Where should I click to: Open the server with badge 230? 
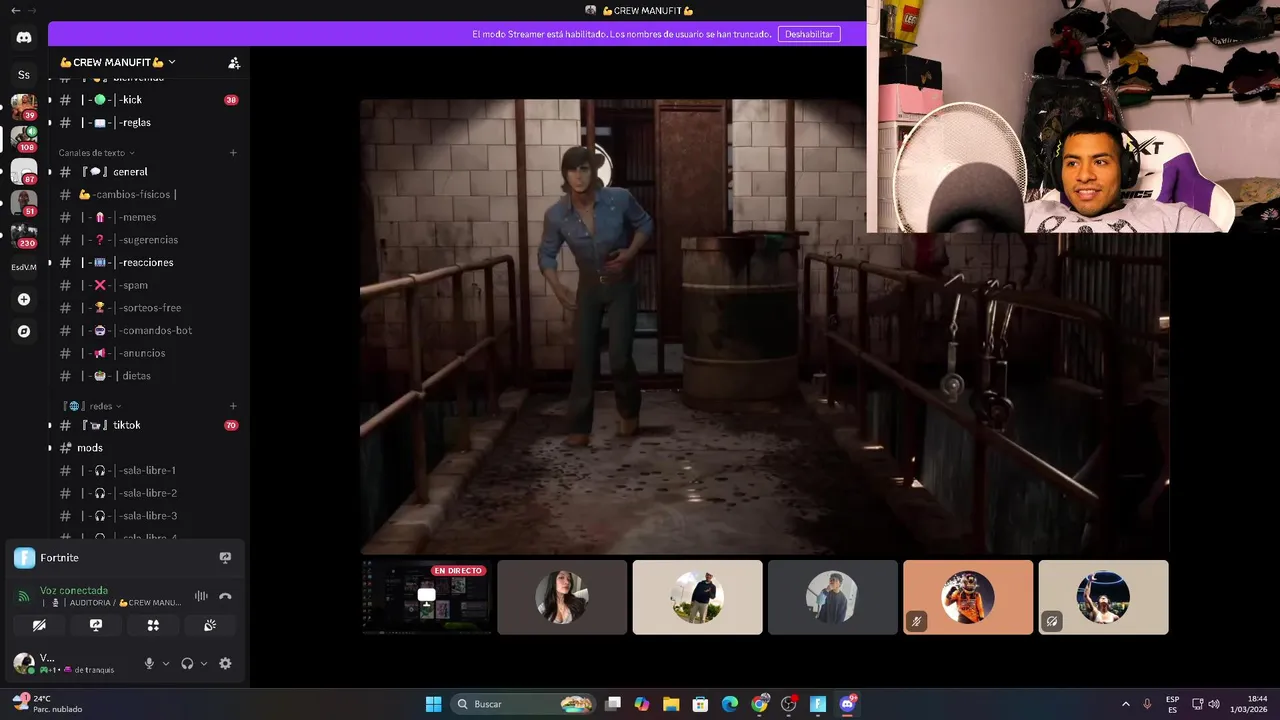(24, 234)
